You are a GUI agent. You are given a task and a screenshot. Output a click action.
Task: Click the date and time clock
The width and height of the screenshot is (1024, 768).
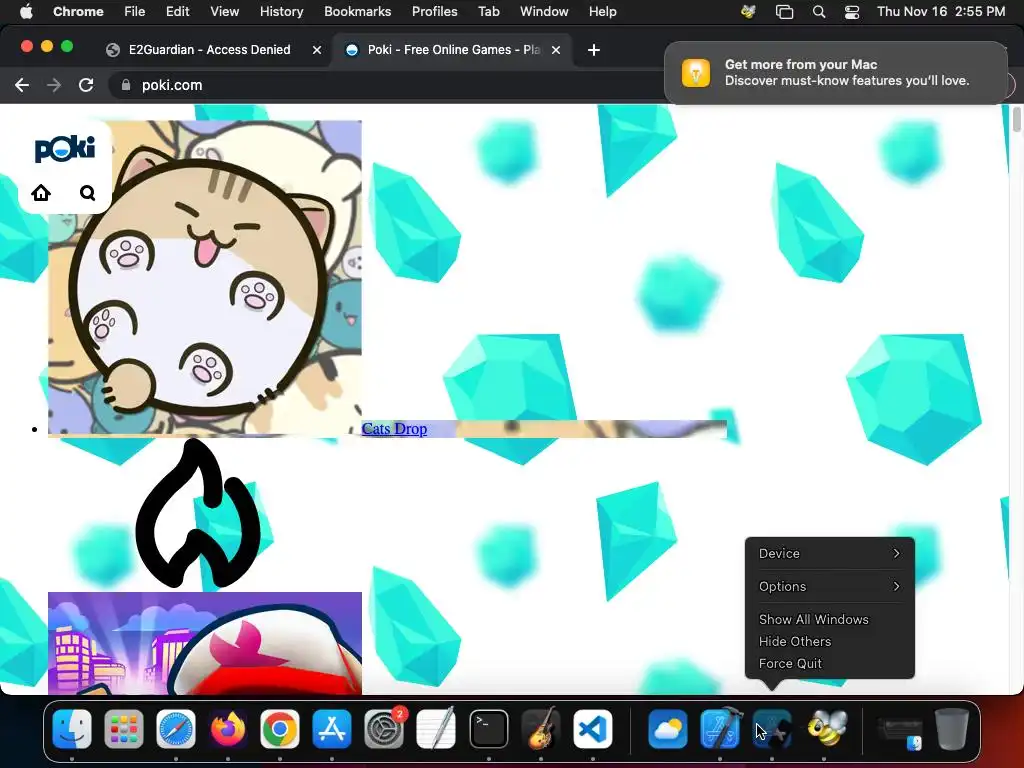click(x=941, y=12)
